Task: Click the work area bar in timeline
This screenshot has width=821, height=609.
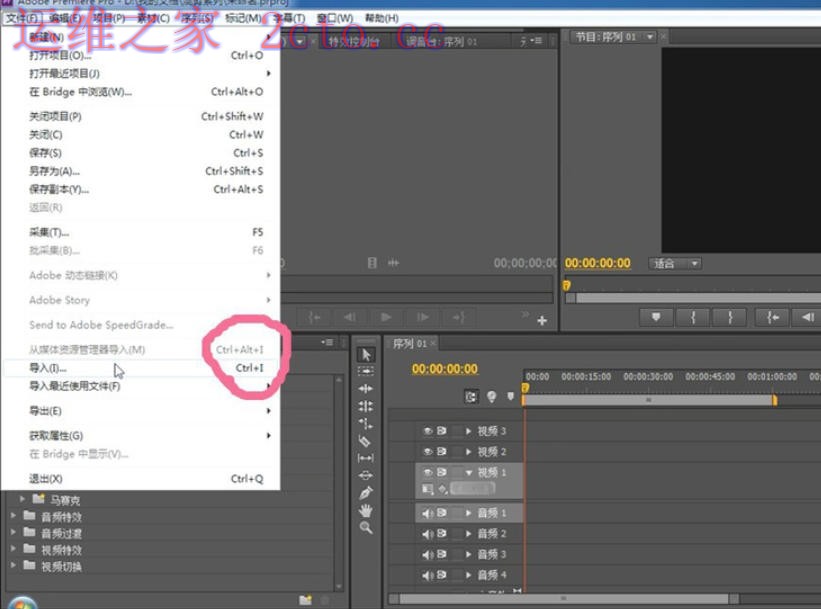Action: (x=649, y=400)
